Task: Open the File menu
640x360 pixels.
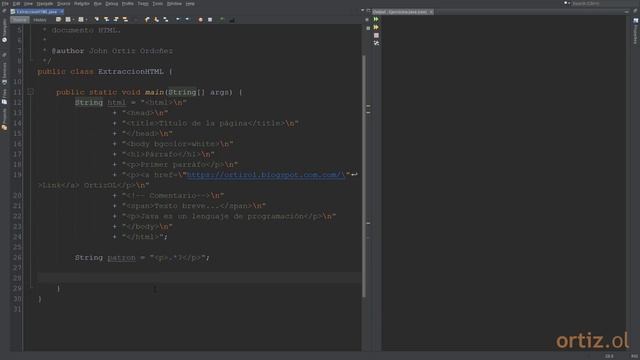Action: pos(5,4)
